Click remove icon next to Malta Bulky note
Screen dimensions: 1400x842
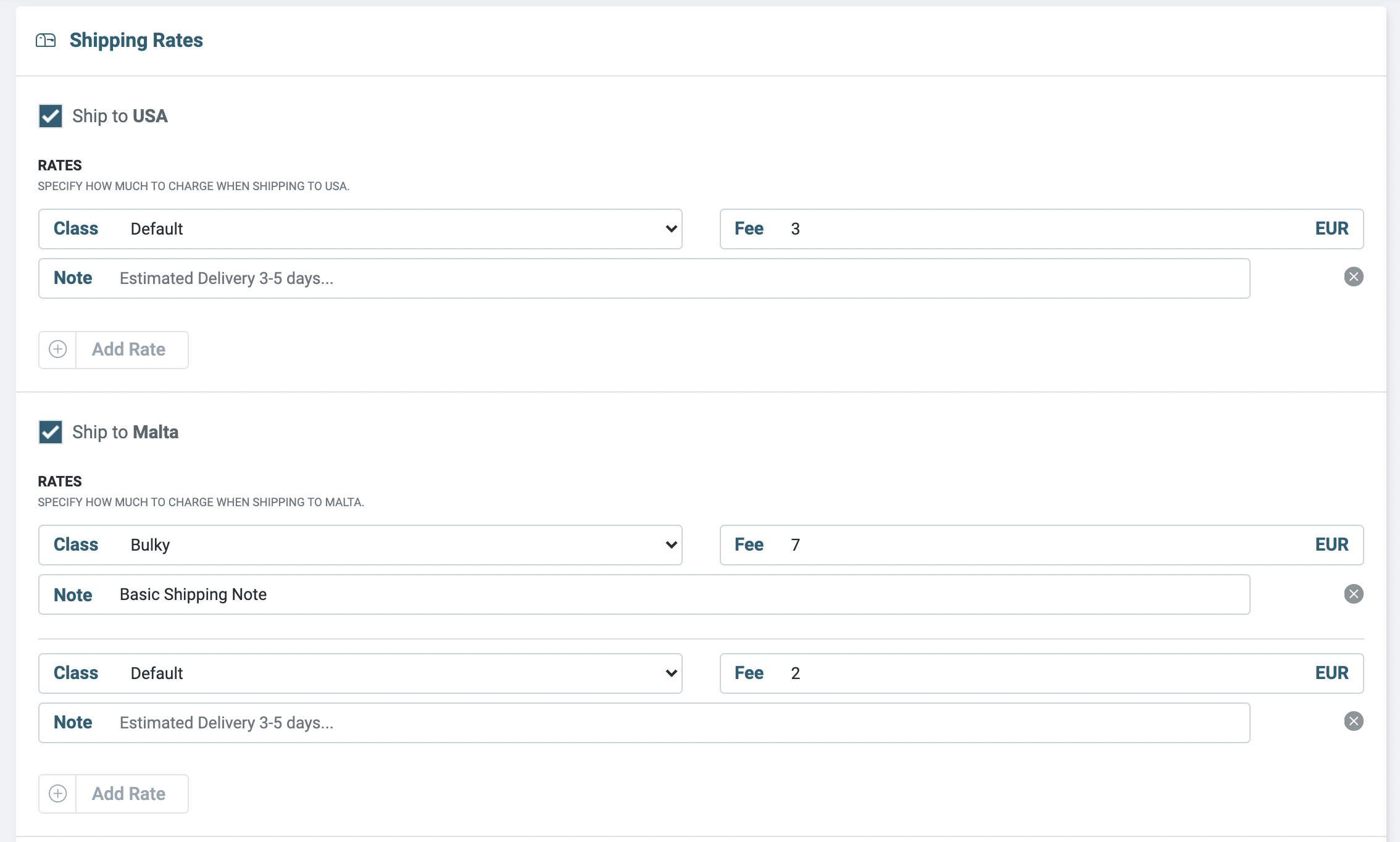(x=1354, y=593)
